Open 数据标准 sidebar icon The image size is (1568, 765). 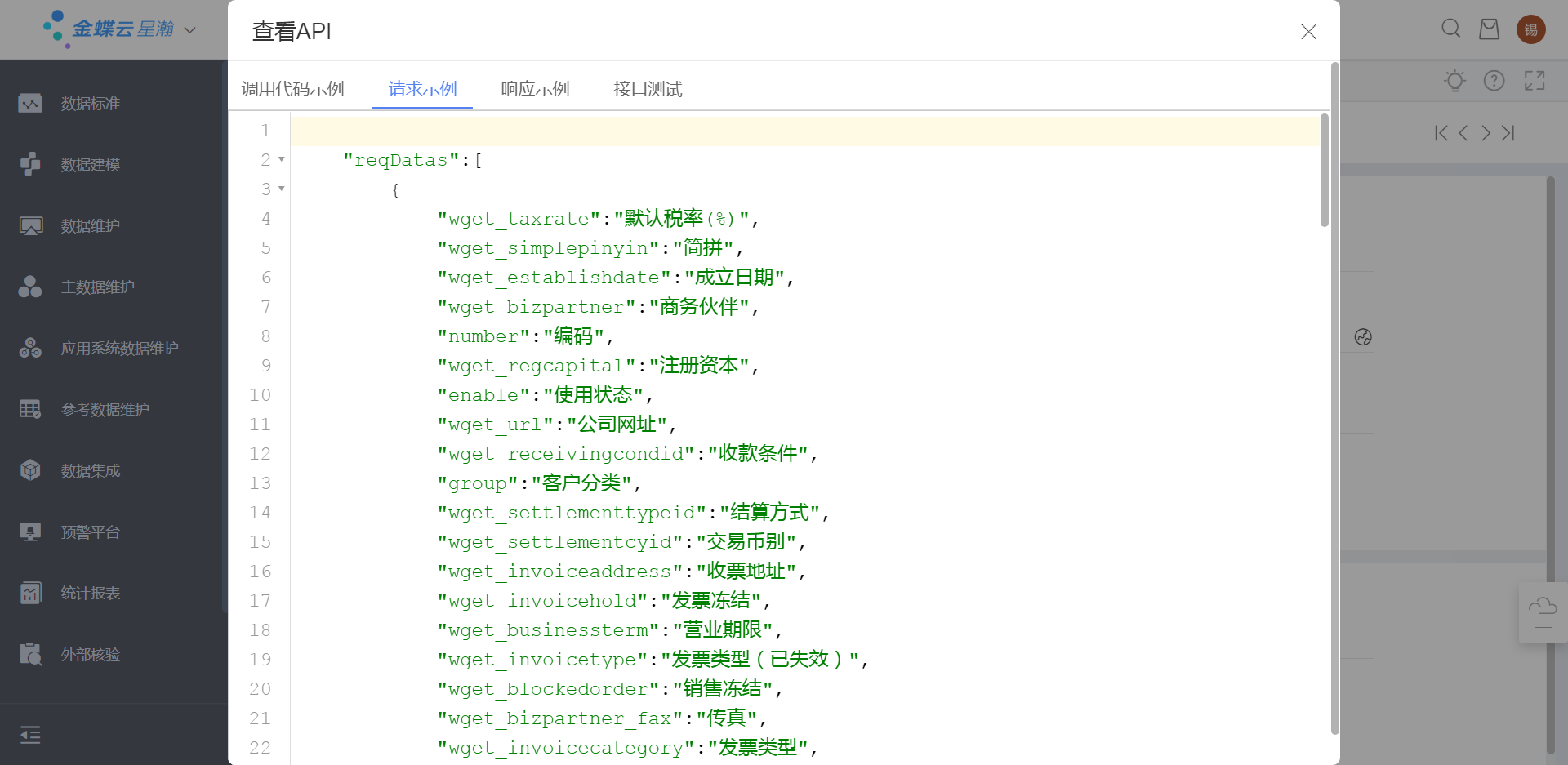[x=30, y=104]
